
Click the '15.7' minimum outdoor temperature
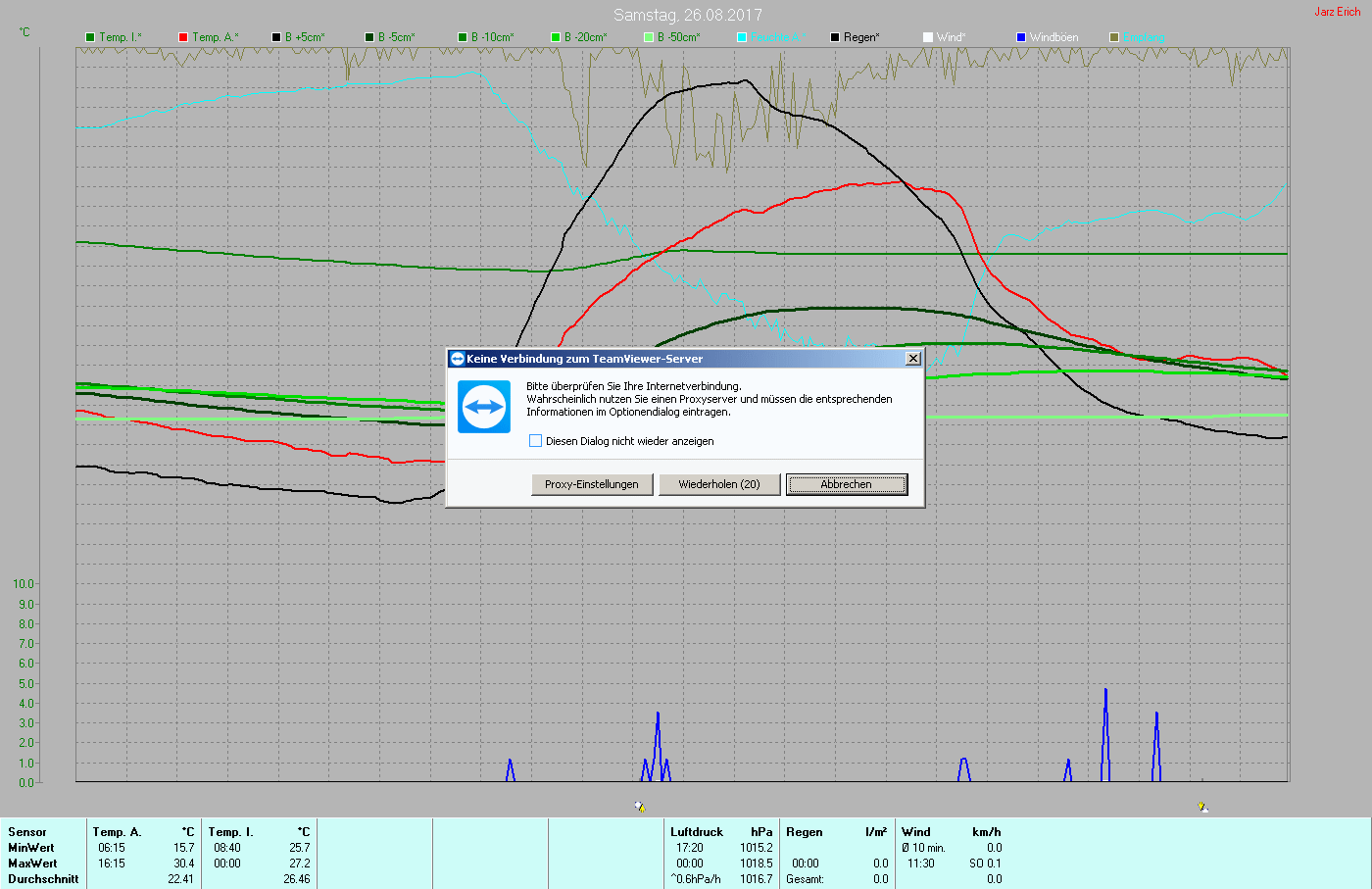(184, 848)
